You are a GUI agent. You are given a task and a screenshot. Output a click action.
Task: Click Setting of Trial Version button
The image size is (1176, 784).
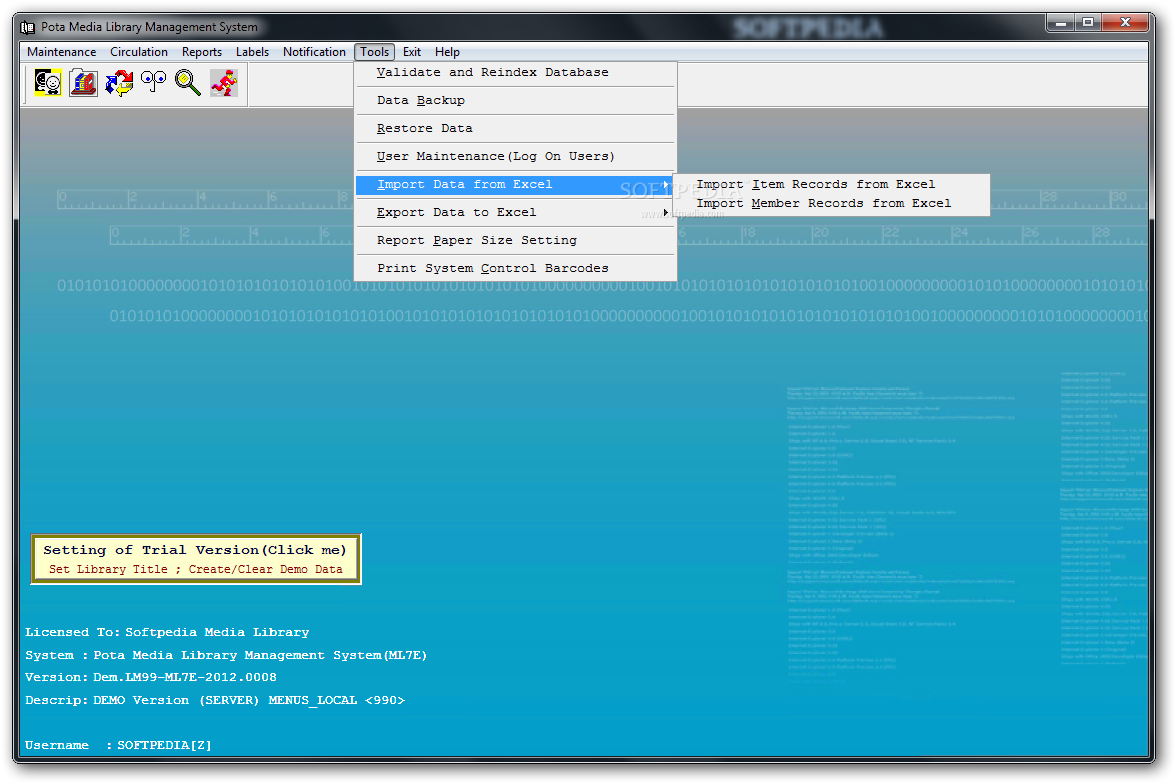point(196,559)
